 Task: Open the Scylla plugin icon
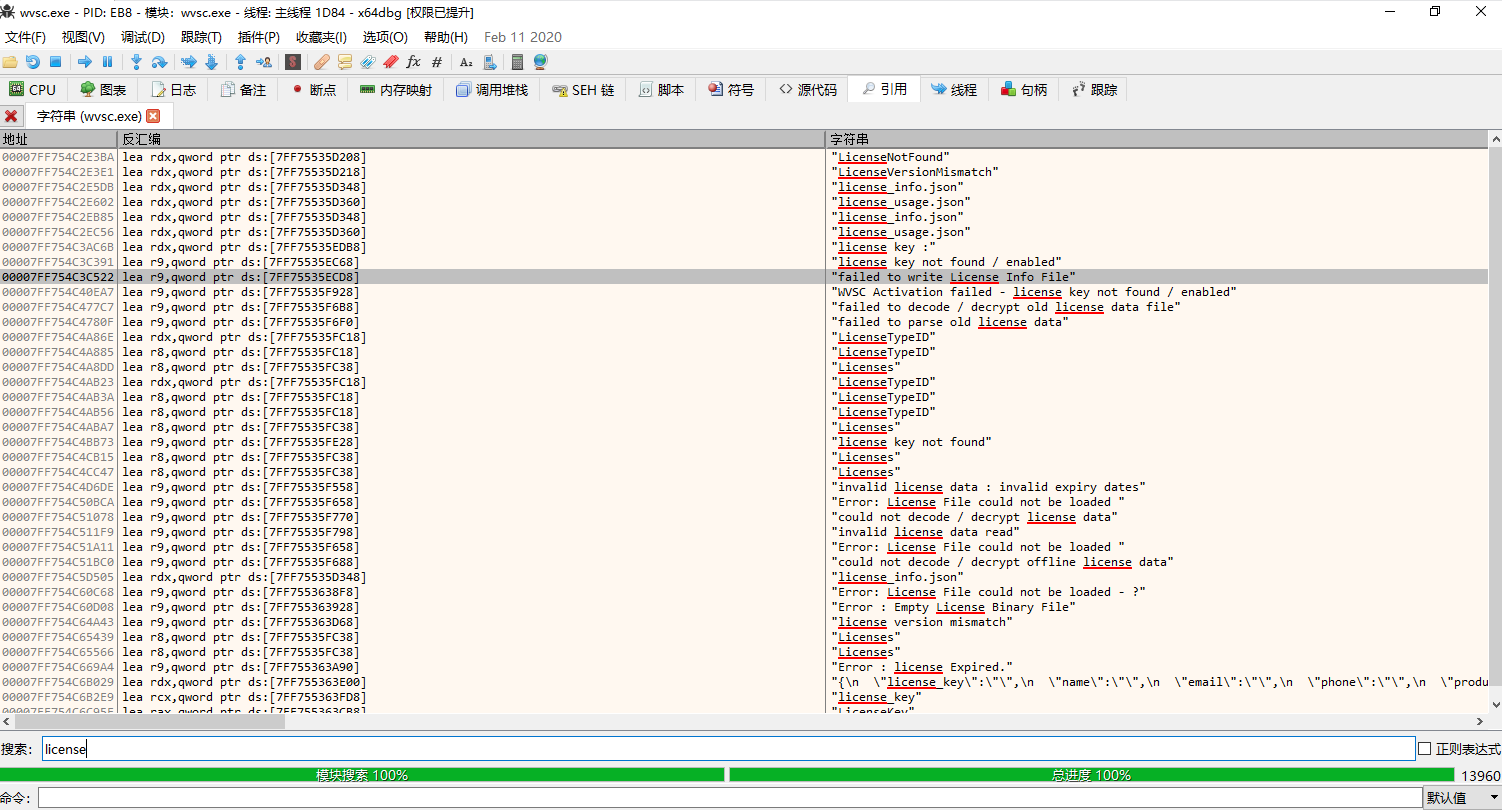[x=292, y=62]
